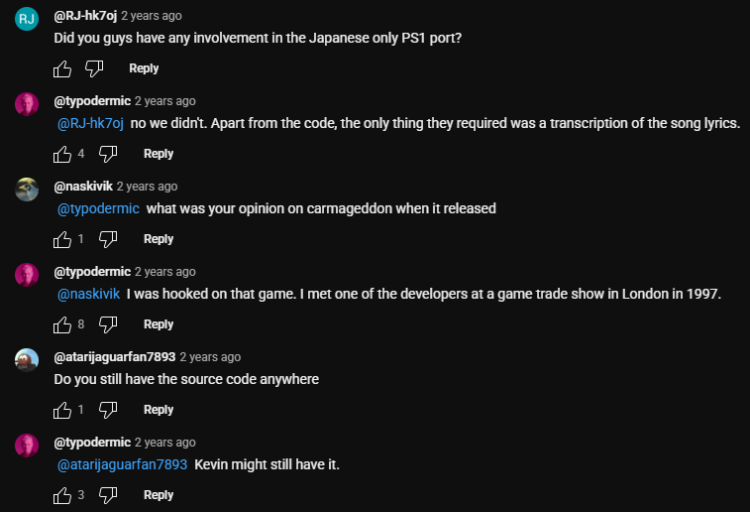
Task: Open the blue @naskivik mention link
Action: (x=88, y=294)
